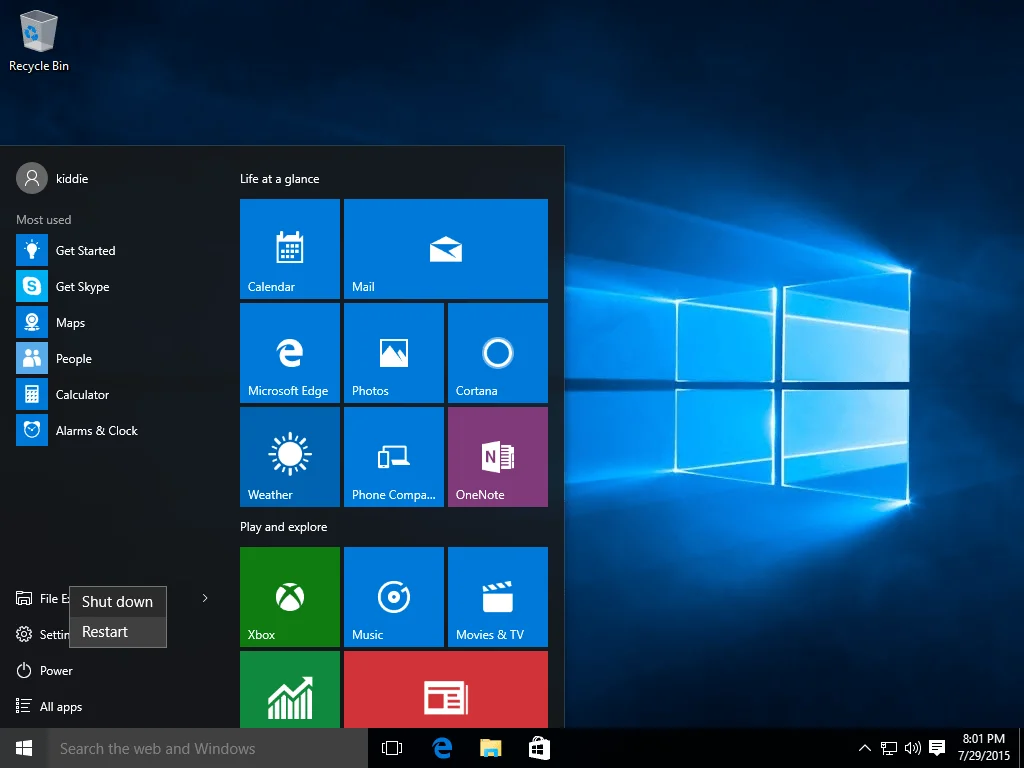Image resolution: width=1024 pixels, height=768 pixels.
Task: Show hidden icons in the system tray
Action: tap(863, 747)
